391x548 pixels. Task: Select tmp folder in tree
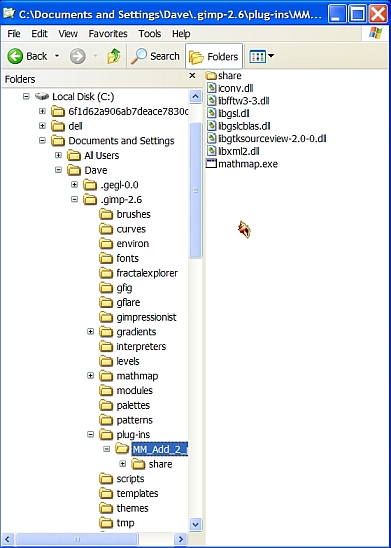[x=117, y=522]
